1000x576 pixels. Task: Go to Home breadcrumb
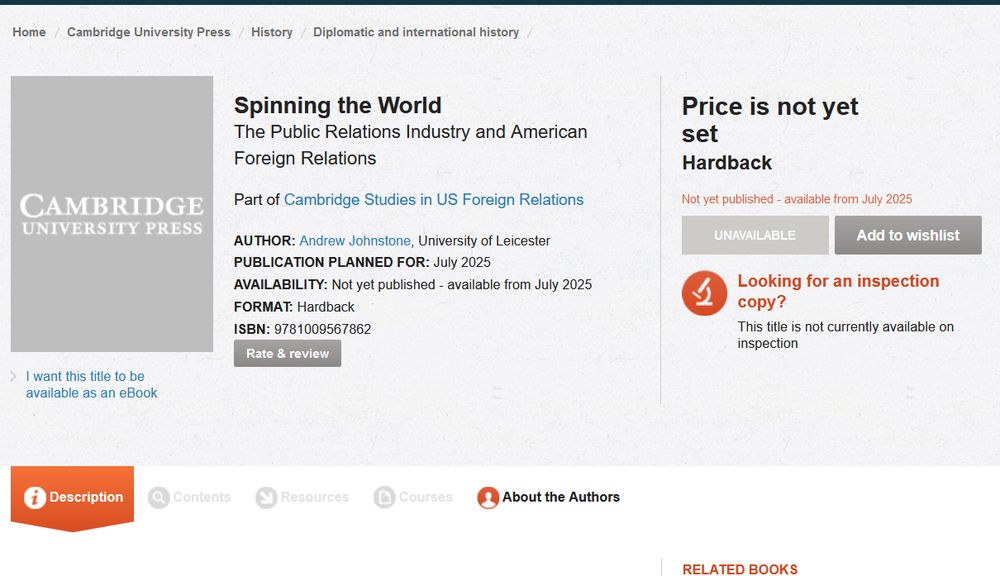(29, 32)
